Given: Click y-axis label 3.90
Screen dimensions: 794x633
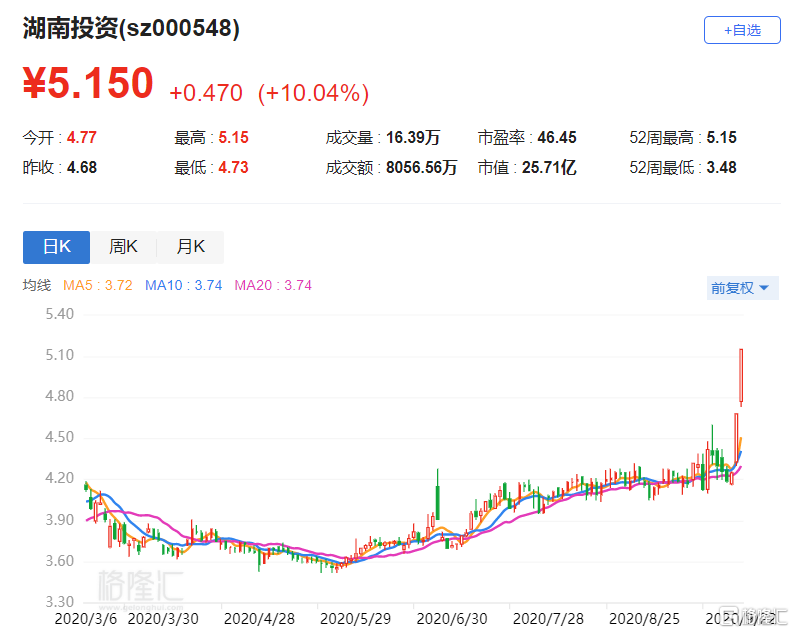Looking at the screenshot, I should [60, 520].
